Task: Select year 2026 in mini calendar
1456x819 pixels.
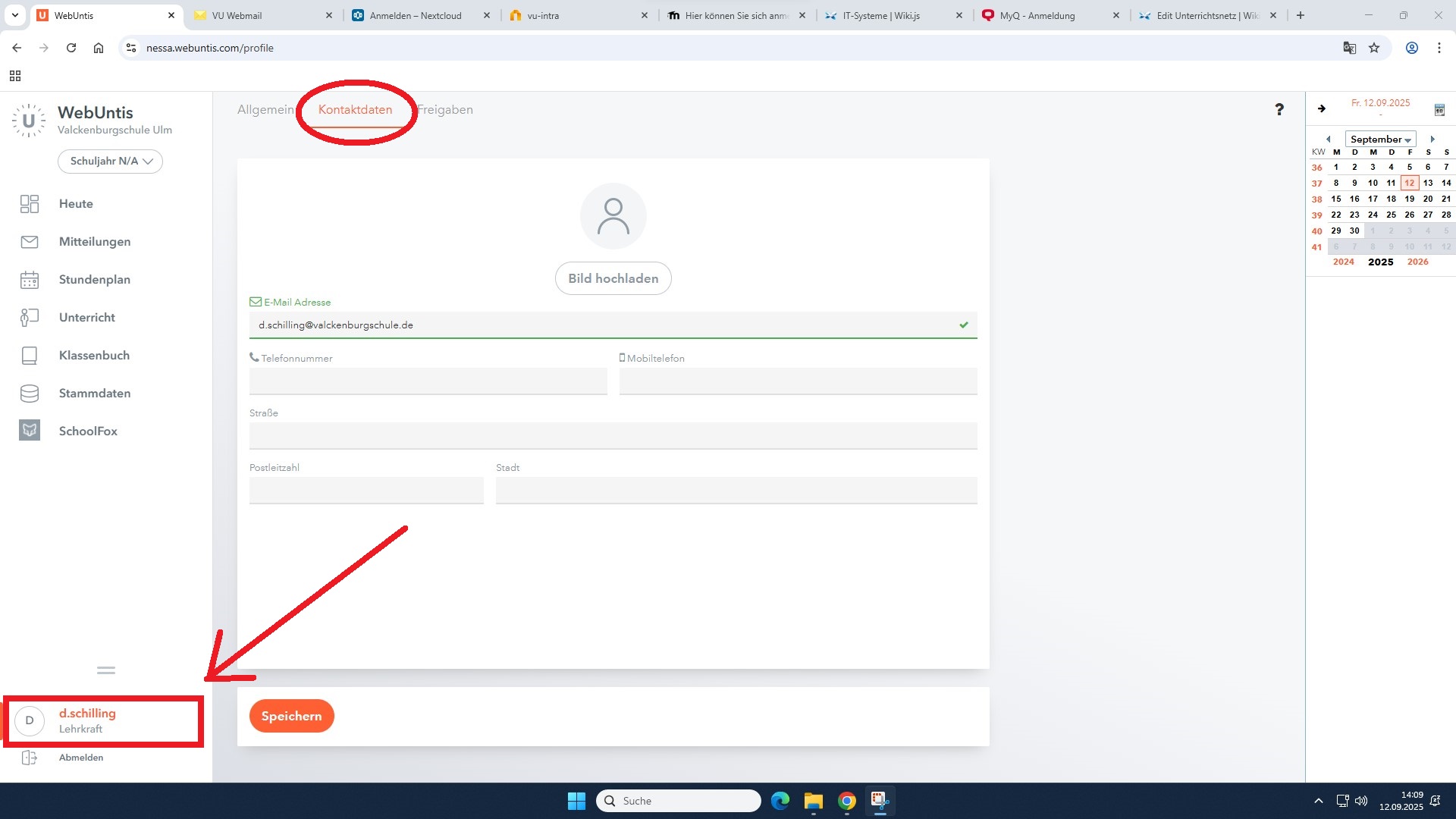Action: tap(1417, 262)
